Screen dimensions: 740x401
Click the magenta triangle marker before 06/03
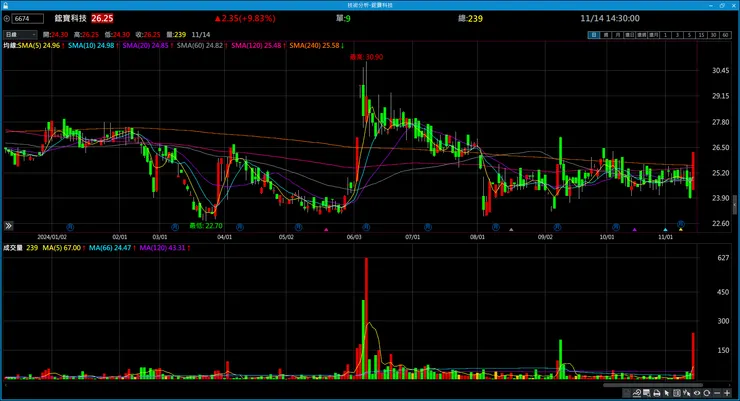(x=326, y=230)
